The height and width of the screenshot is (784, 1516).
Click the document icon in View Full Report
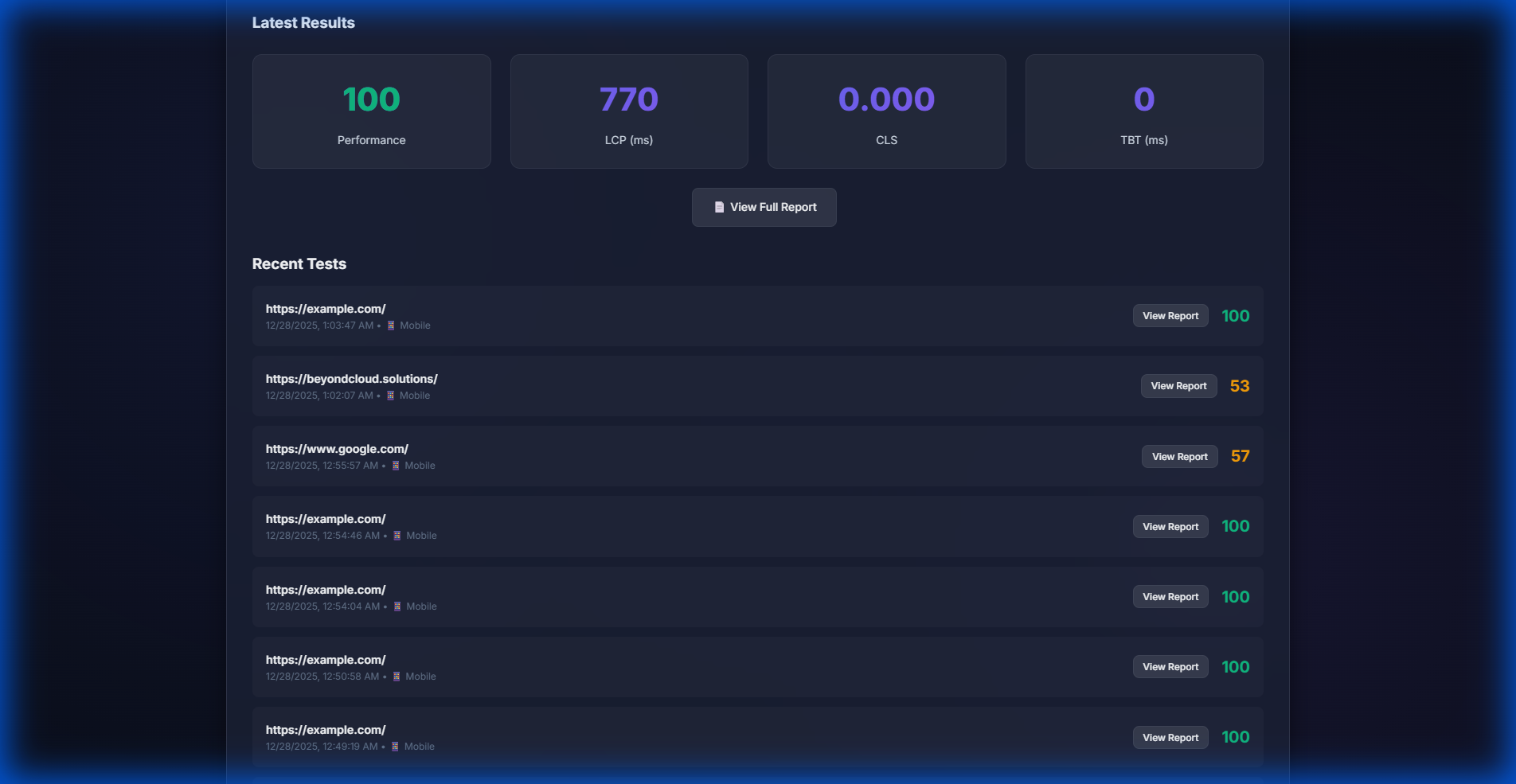pyautogui.click(x=719, y=207)
